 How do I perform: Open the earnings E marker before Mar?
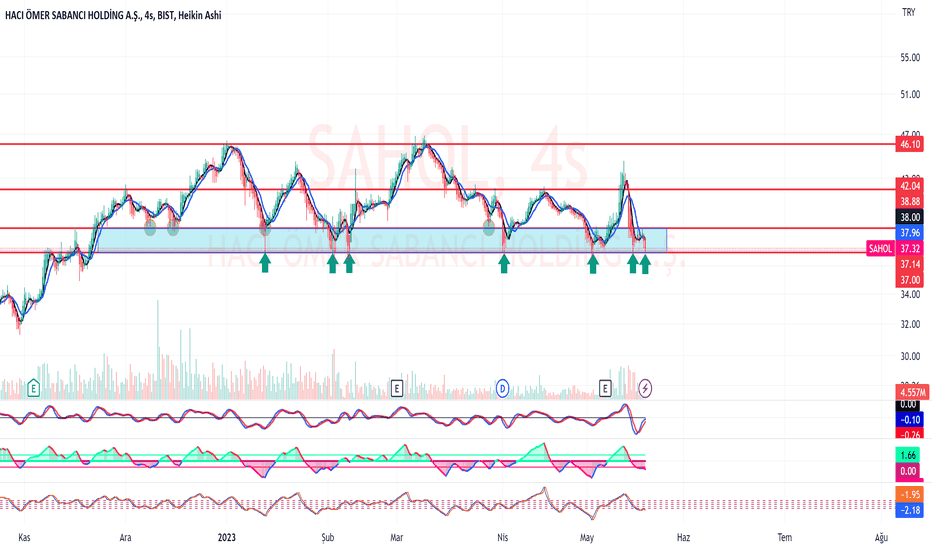(396, 389)
